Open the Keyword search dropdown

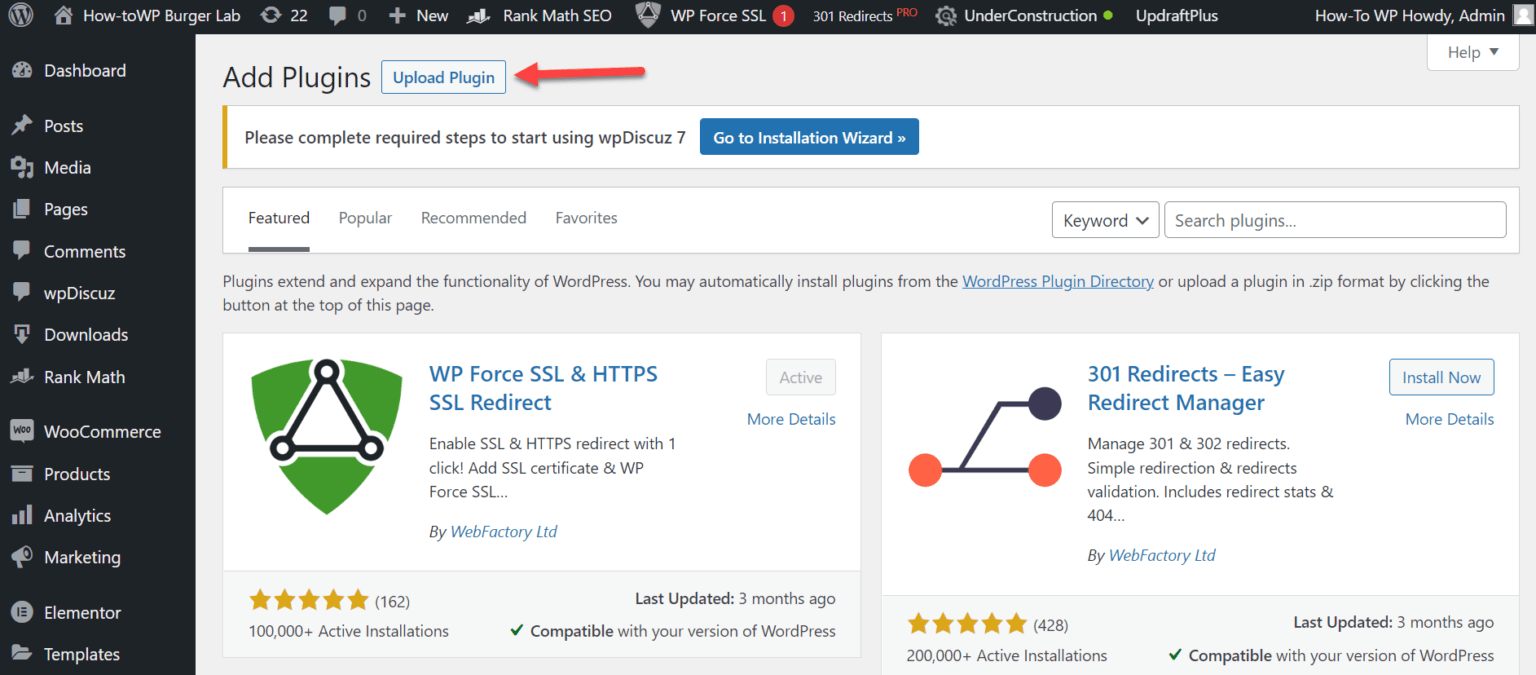point(1105,219)
